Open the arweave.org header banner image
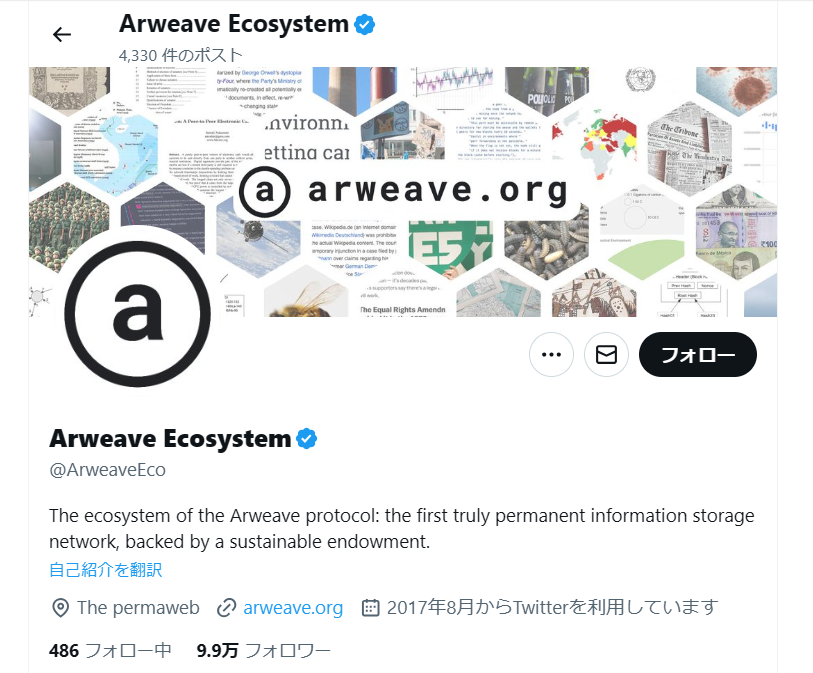Image resolution: width=813 pixels, height=673 pixels. coord(403,192)
